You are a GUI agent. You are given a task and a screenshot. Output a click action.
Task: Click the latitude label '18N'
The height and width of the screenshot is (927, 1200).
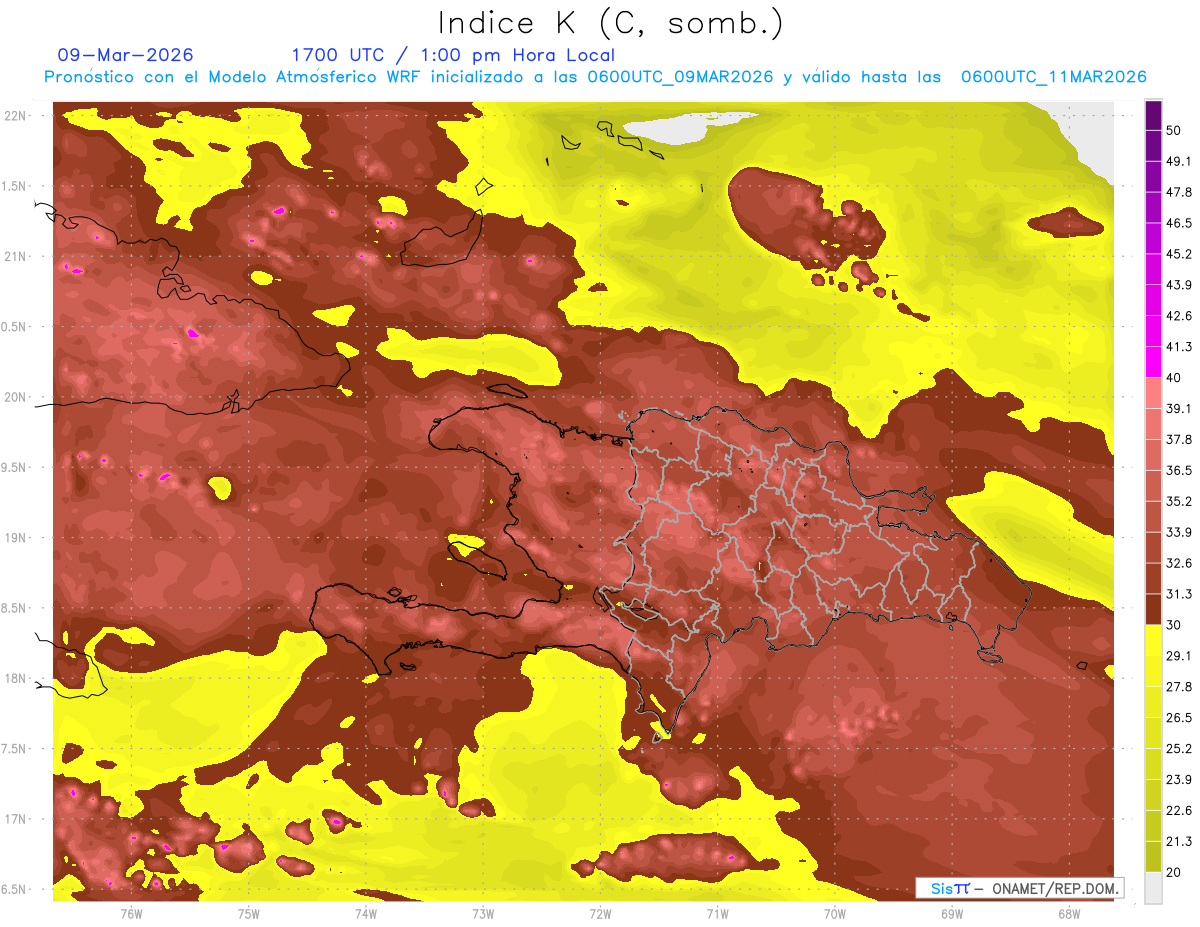(x=15, y=679)
